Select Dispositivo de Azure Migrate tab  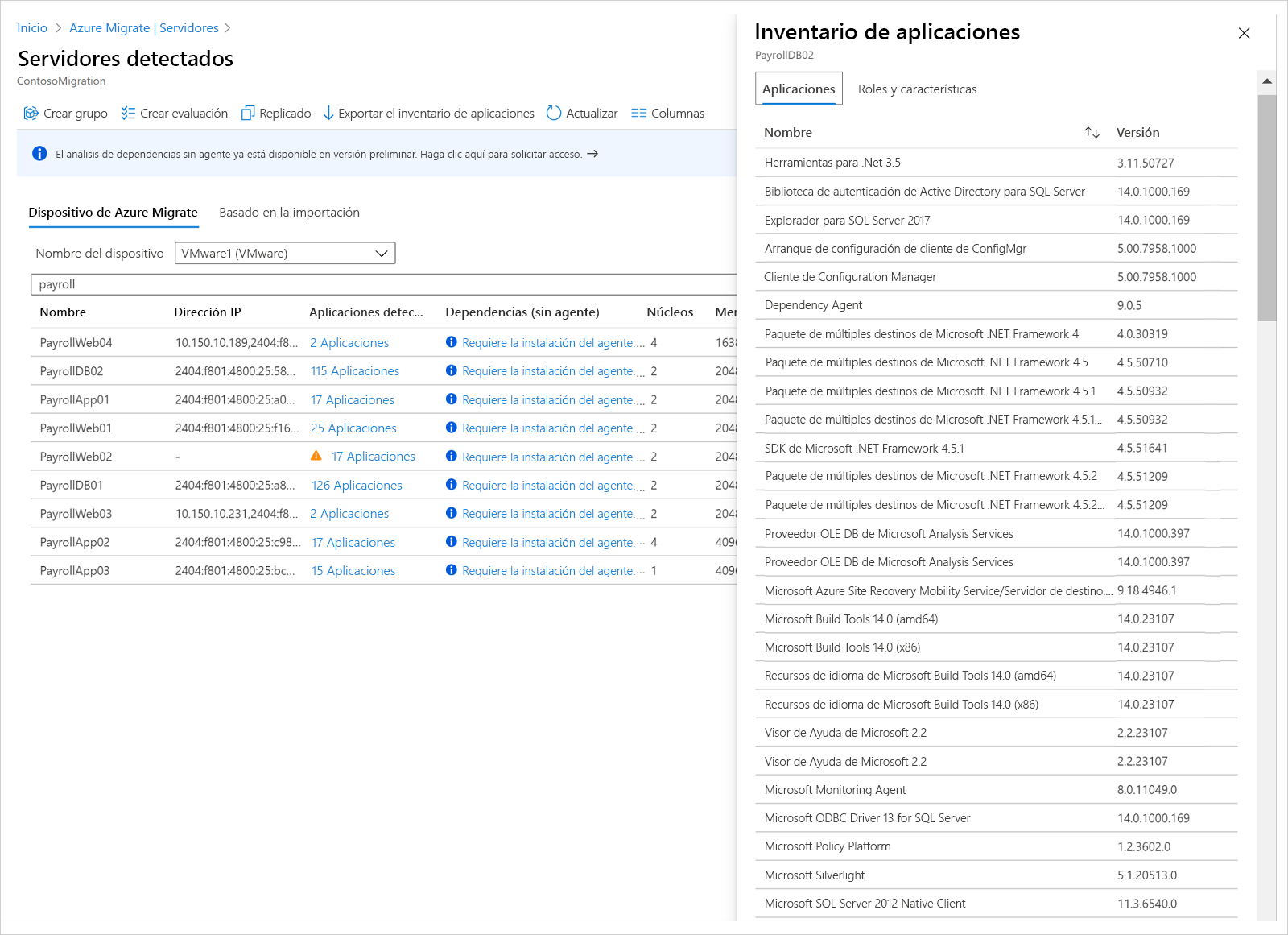pyautogui.click(x=113, y=213)
